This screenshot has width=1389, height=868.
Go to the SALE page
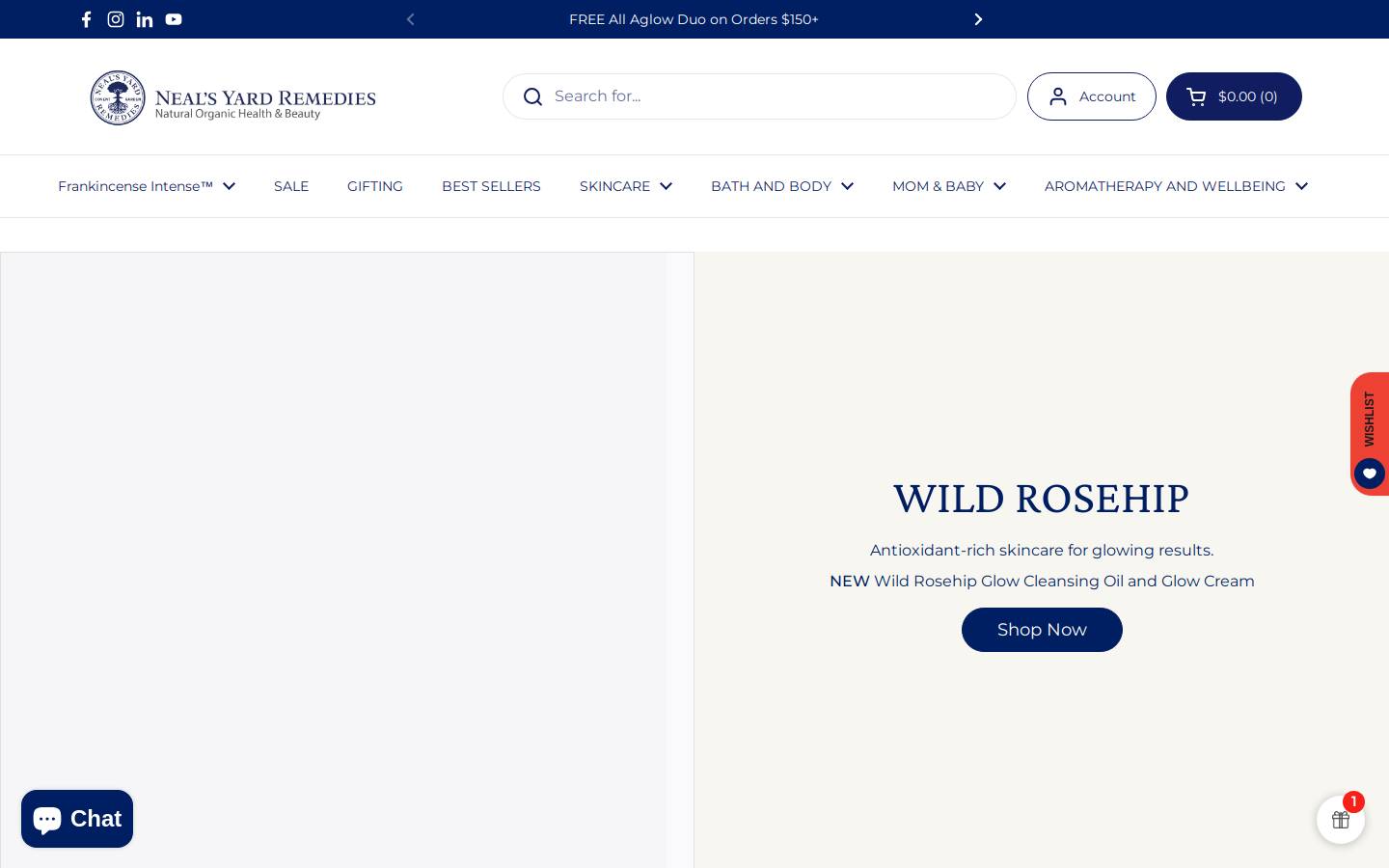(291, 186)
